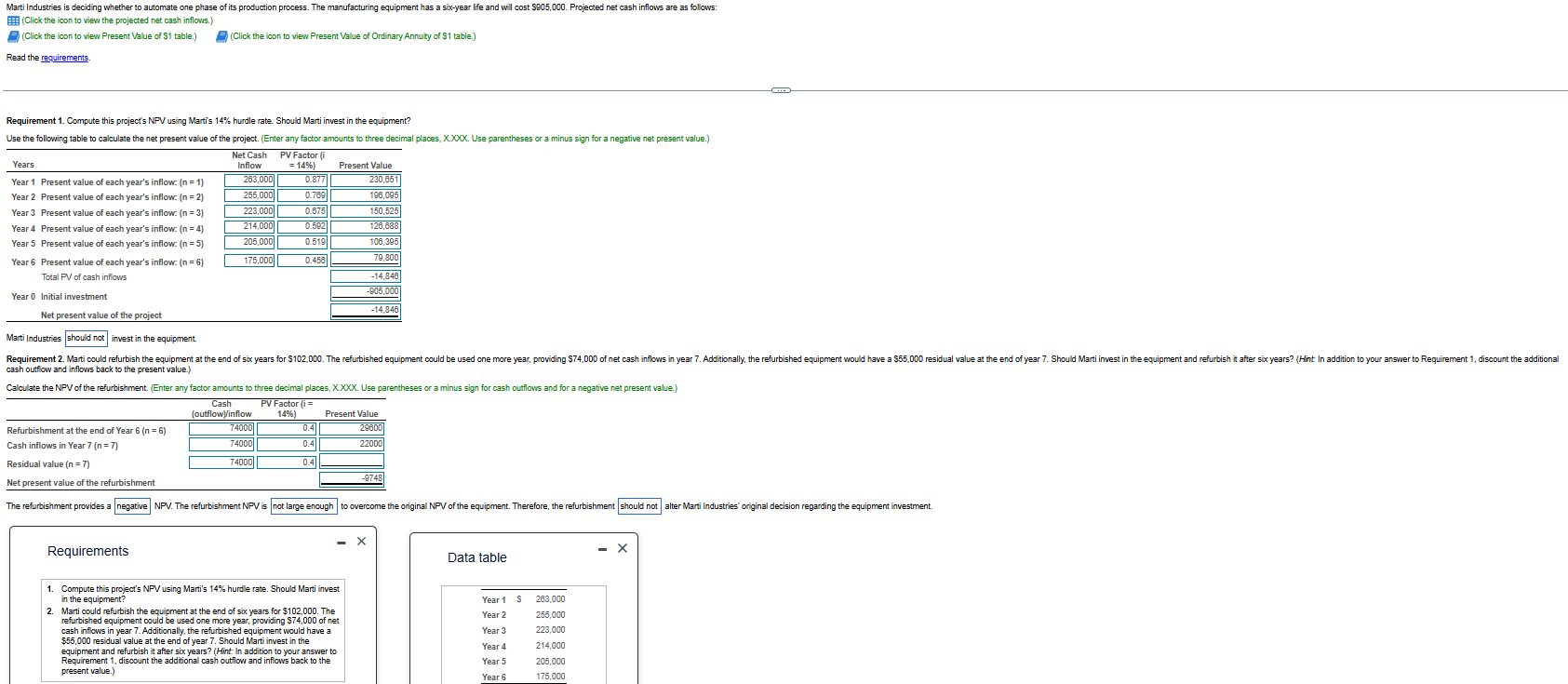Screen dimensions: 1568x684
Task: Minimize the Requirements popup
Action: pyautogui.click(x=342, y=542)
